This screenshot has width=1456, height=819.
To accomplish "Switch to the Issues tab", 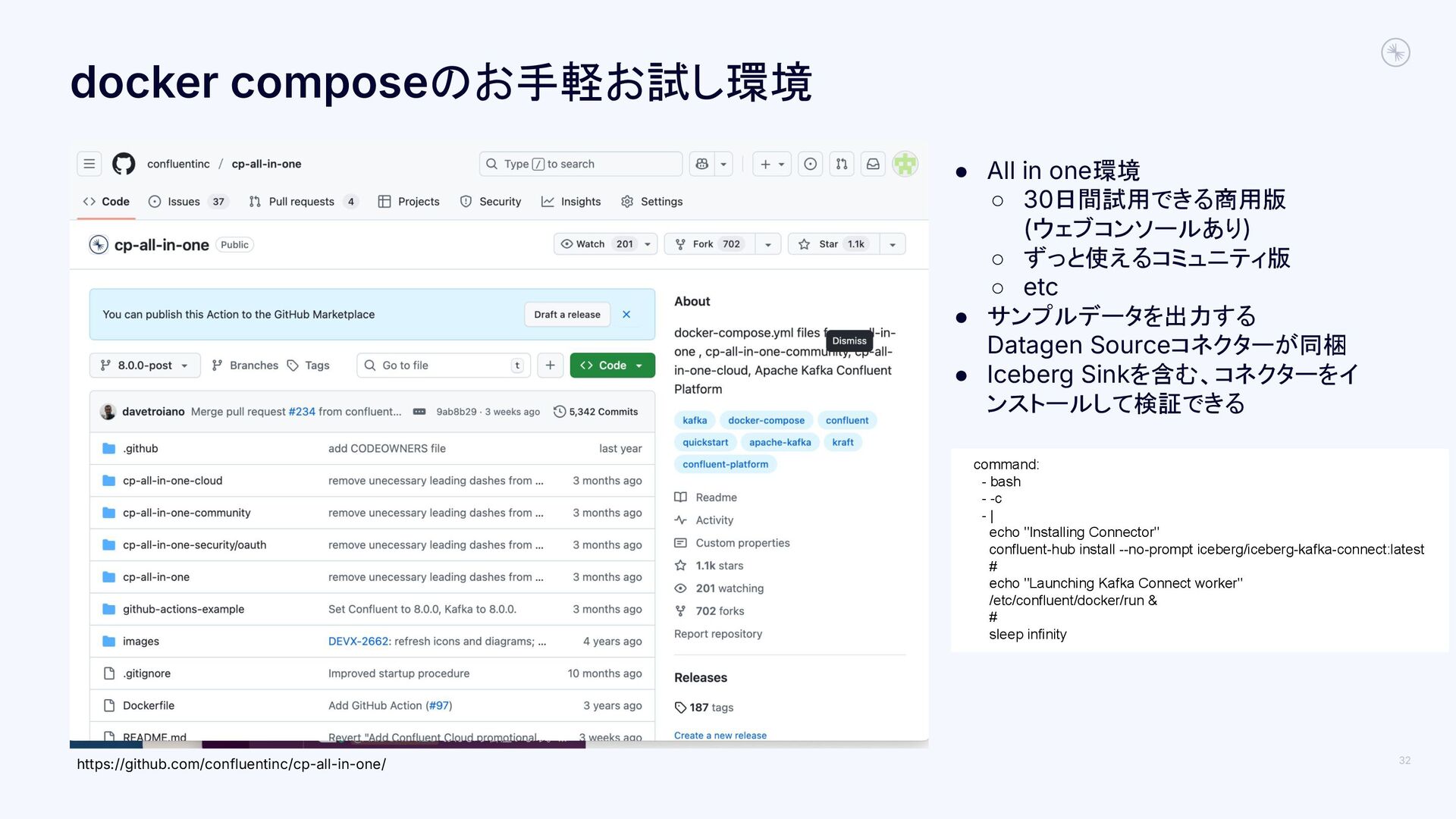I will (x=188, y=202).
